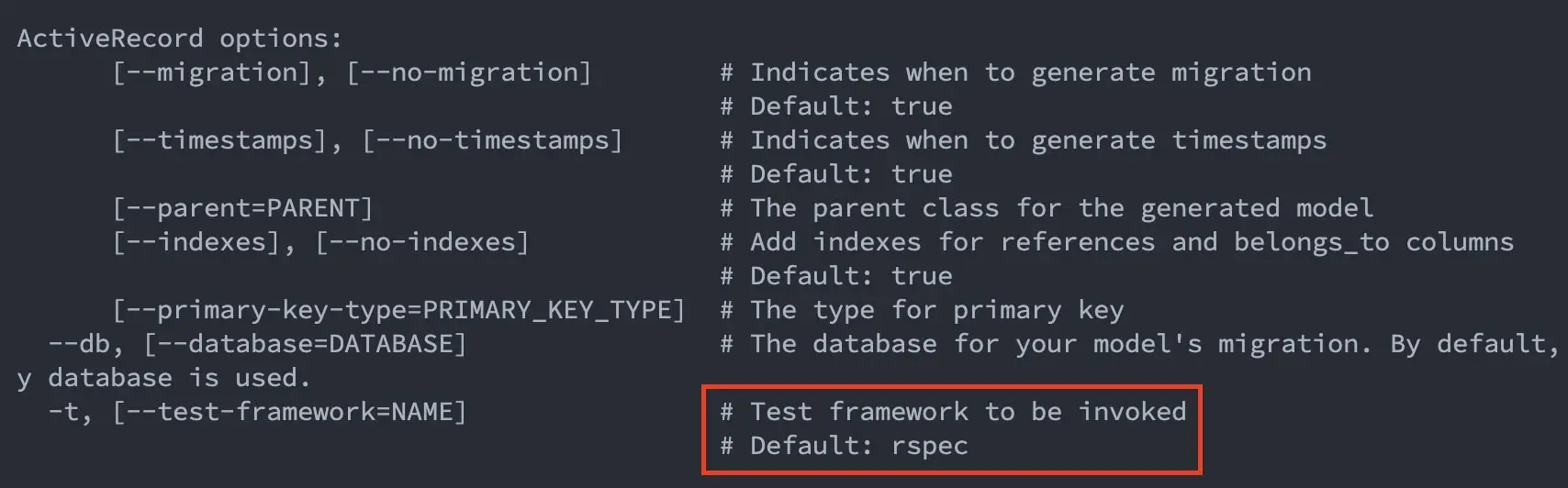1568x488 pixels.
Task: Click the [--no-migration] option text
Action: tap(468, 72)
